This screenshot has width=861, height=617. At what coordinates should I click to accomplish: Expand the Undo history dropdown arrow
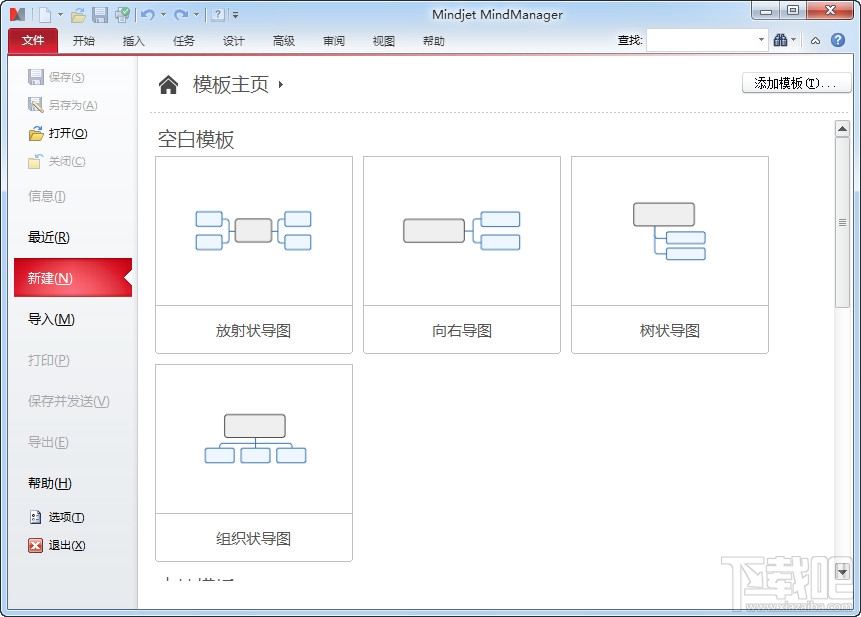click(x=161, y=13)
